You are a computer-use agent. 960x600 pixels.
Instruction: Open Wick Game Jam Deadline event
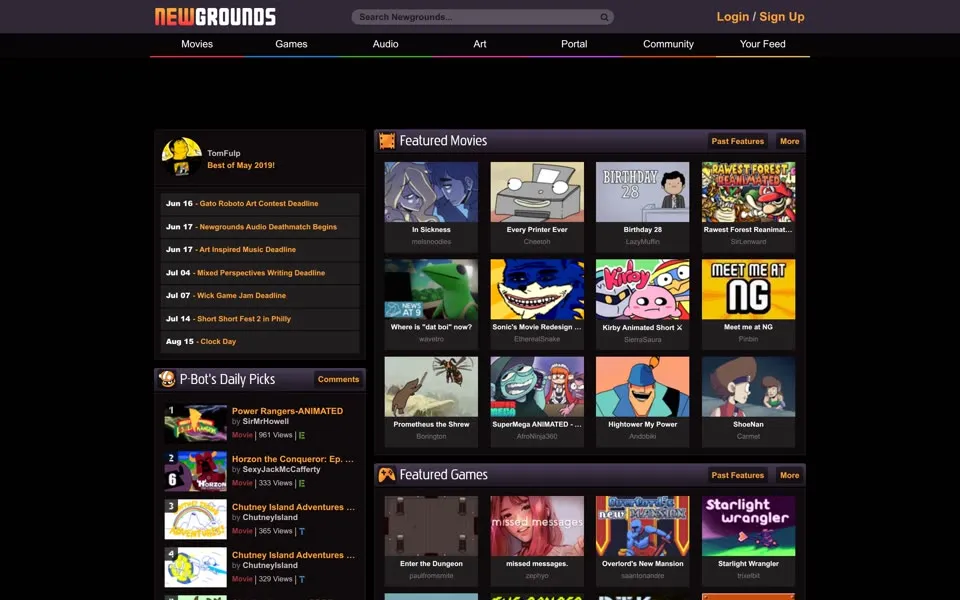pos(241,296)
